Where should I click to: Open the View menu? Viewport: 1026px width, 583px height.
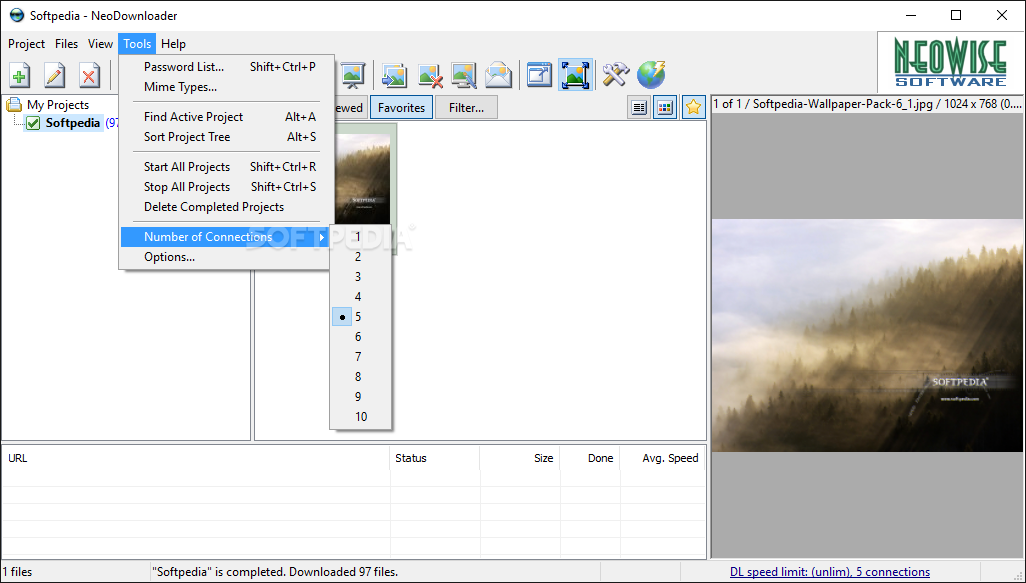point(100,44)
